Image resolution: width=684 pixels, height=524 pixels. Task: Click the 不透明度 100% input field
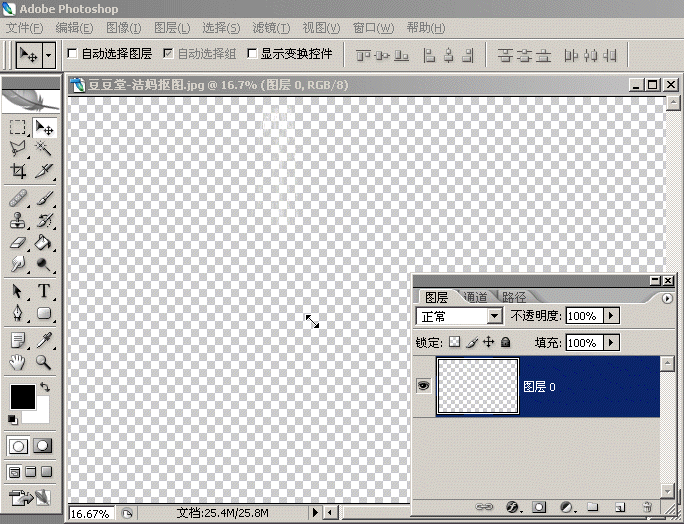pos(585,315)
